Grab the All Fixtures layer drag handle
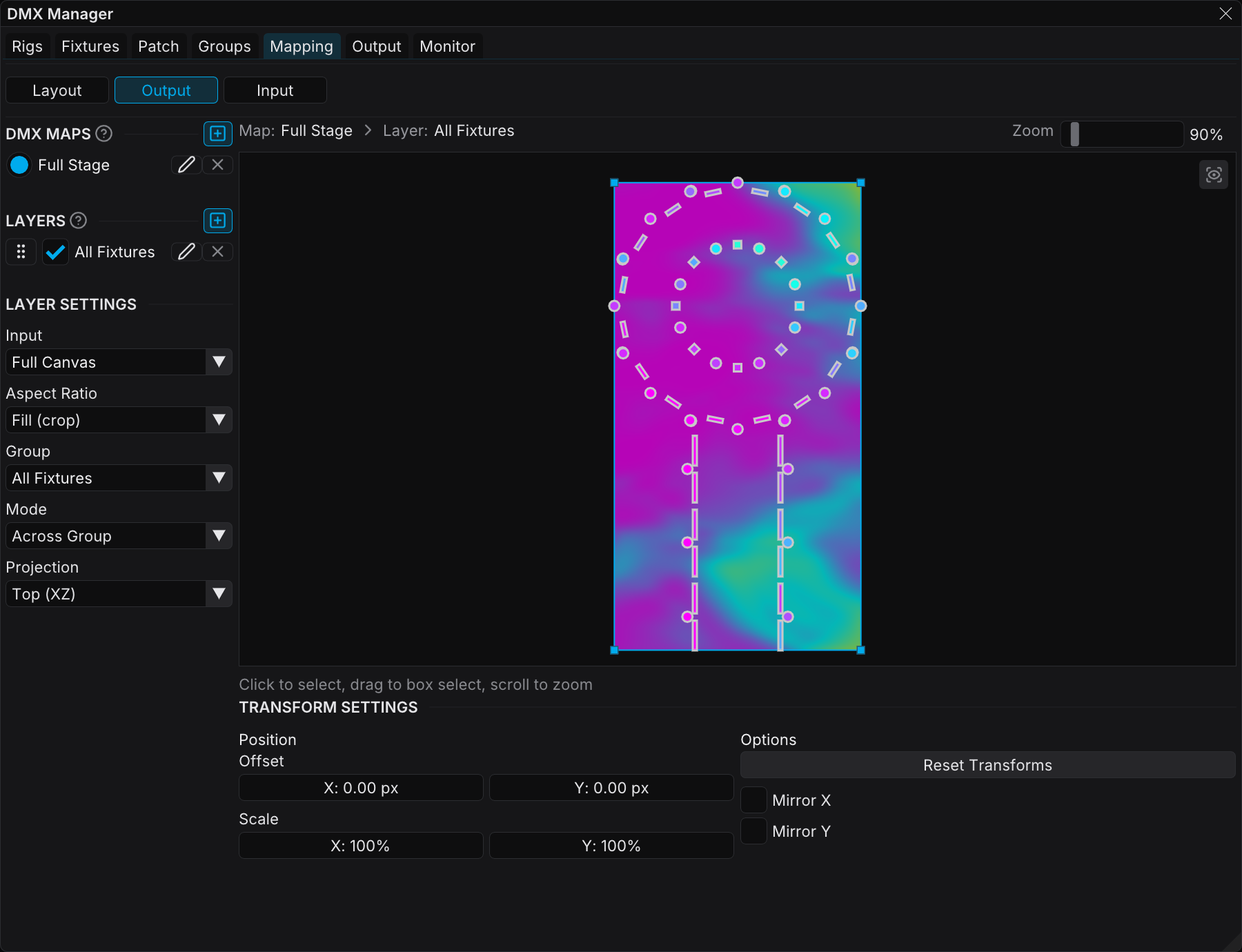1242x952 pixels. [21, 252]
